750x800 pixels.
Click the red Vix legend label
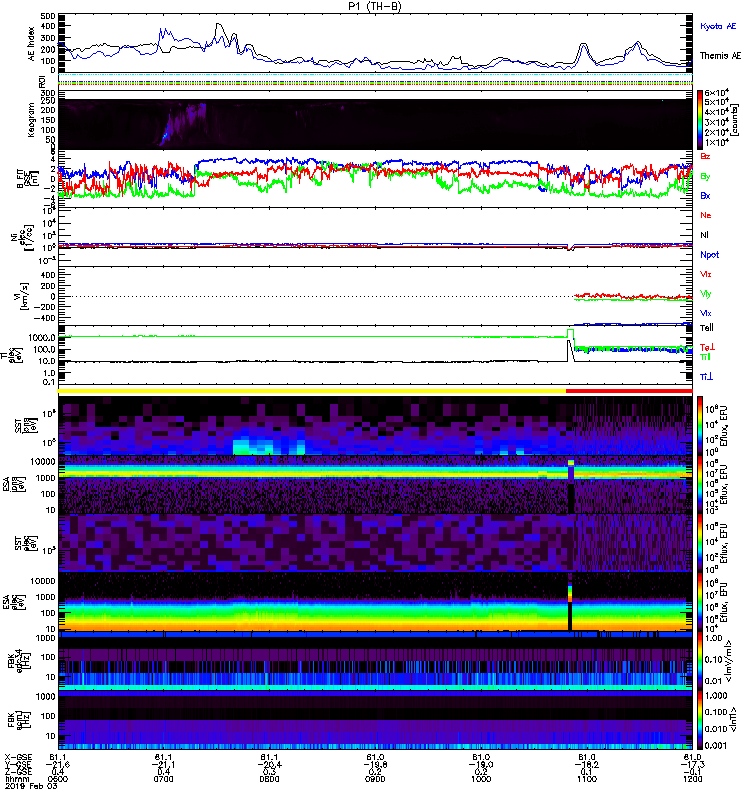pos(706,274)
